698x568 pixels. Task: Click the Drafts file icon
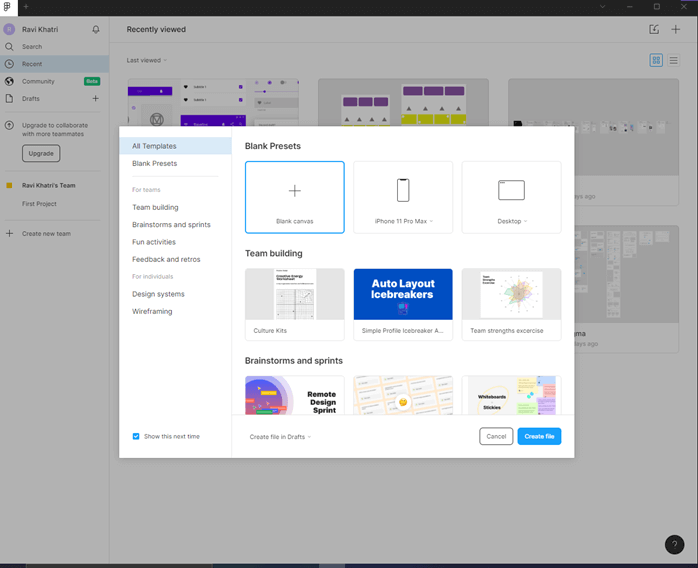coord(9,99)
